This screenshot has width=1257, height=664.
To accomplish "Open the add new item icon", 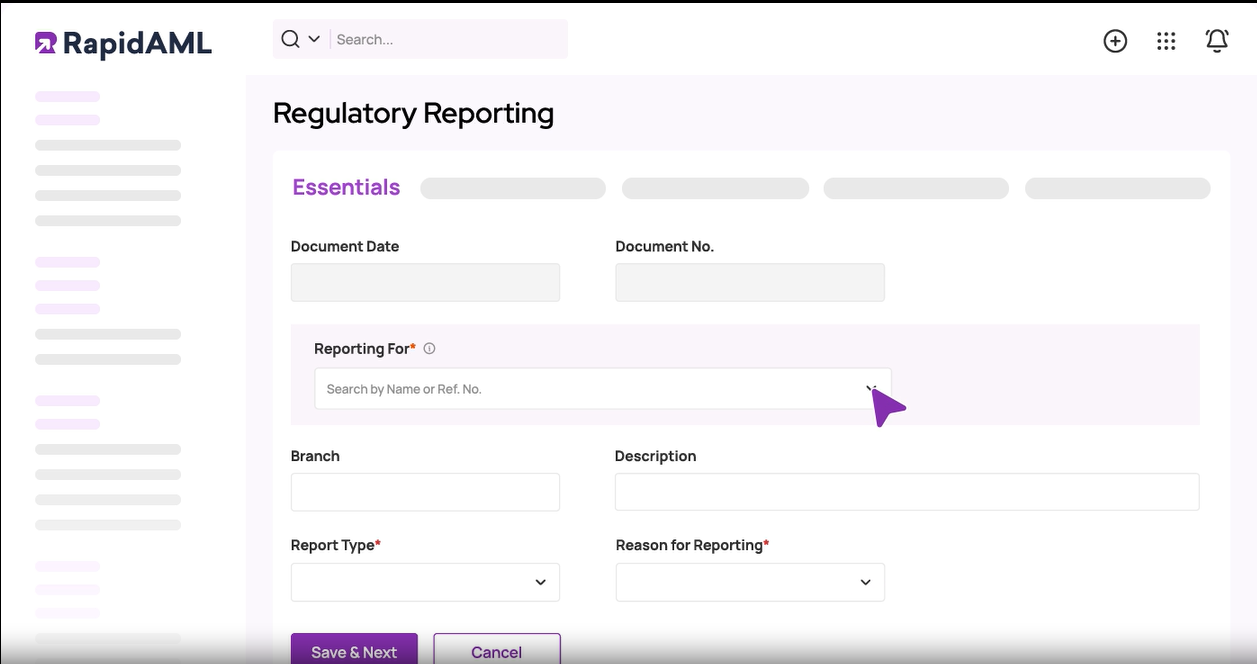I will click(1115, 41).
